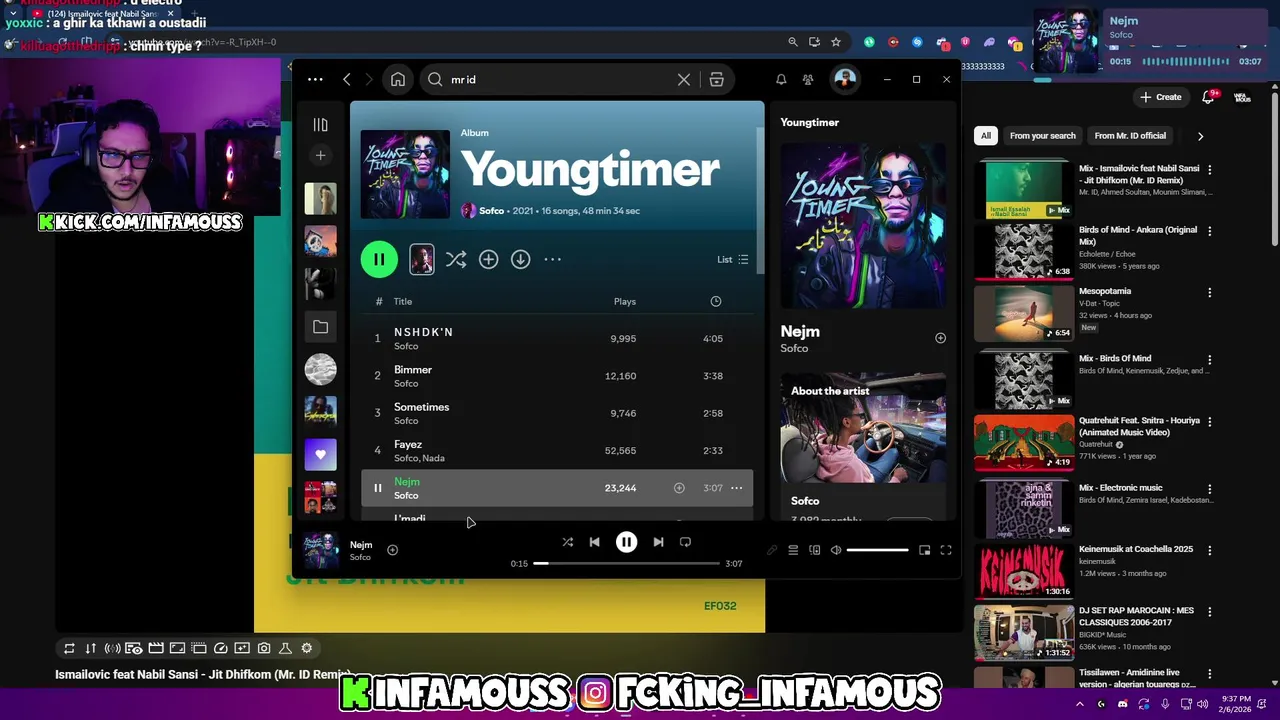This screenshot has height=720, width=1280.
Task: Select 'From your search' chip
Action: click(x=1043, y=136)
